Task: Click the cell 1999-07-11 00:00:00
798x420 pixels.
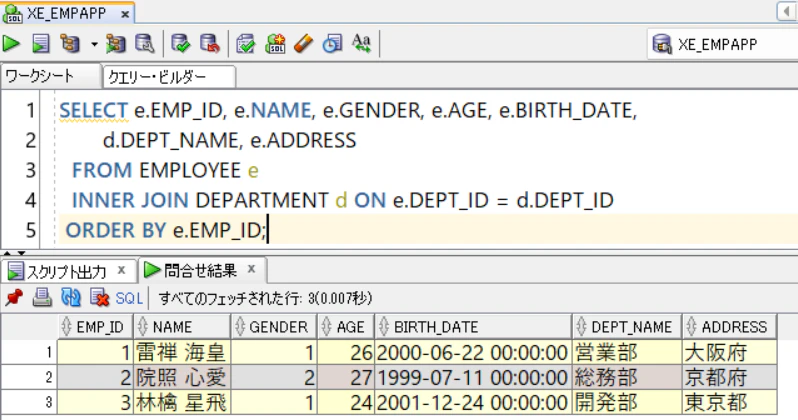Action: pyautogui.click(x=473, y=377)
